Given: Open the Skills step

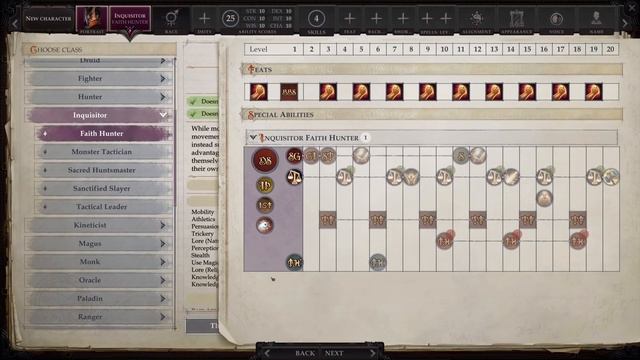Looking at the screenshot, I should [x=316, y=20].
